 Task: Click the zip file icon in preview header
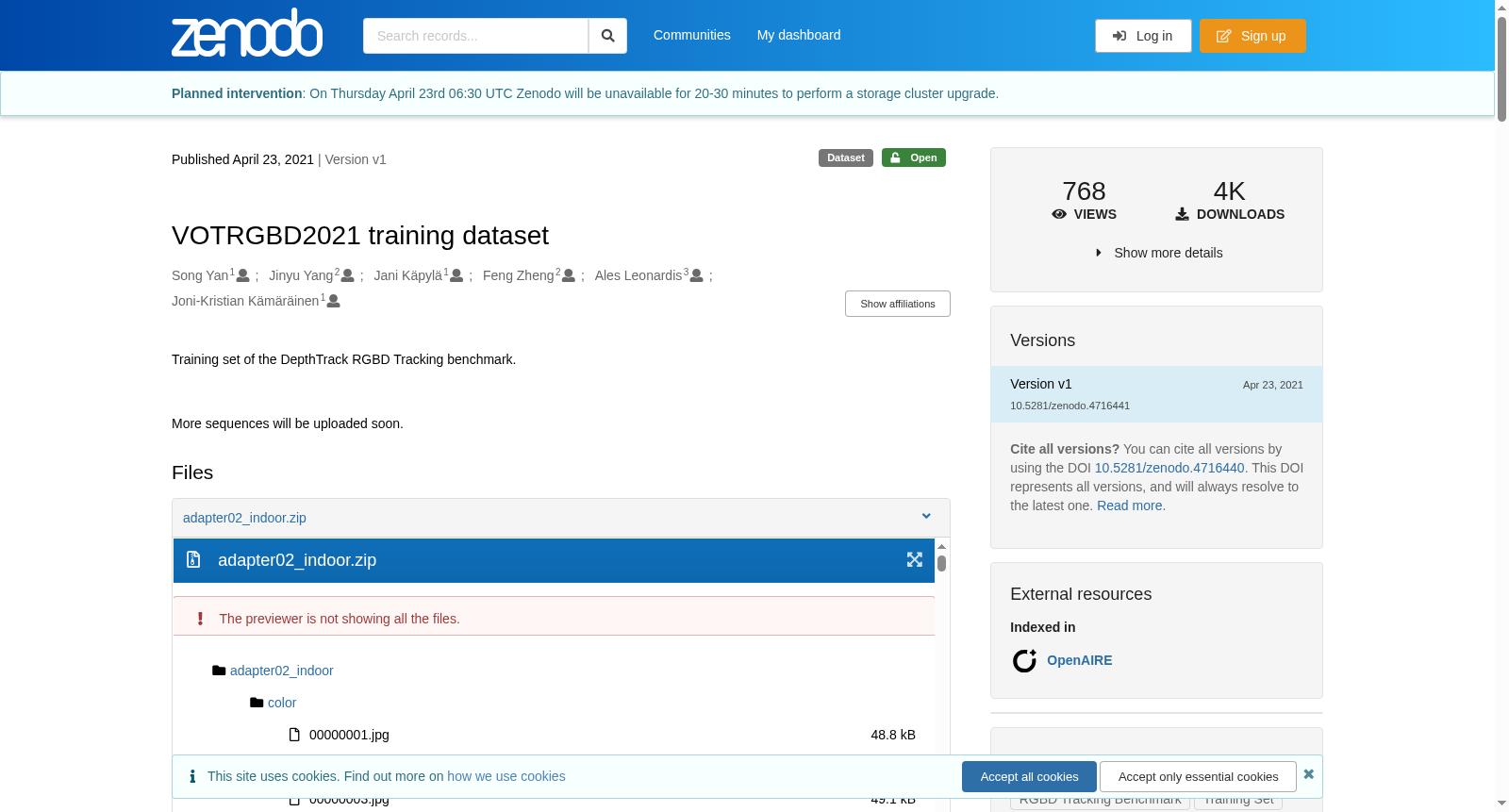click(193, 560)
